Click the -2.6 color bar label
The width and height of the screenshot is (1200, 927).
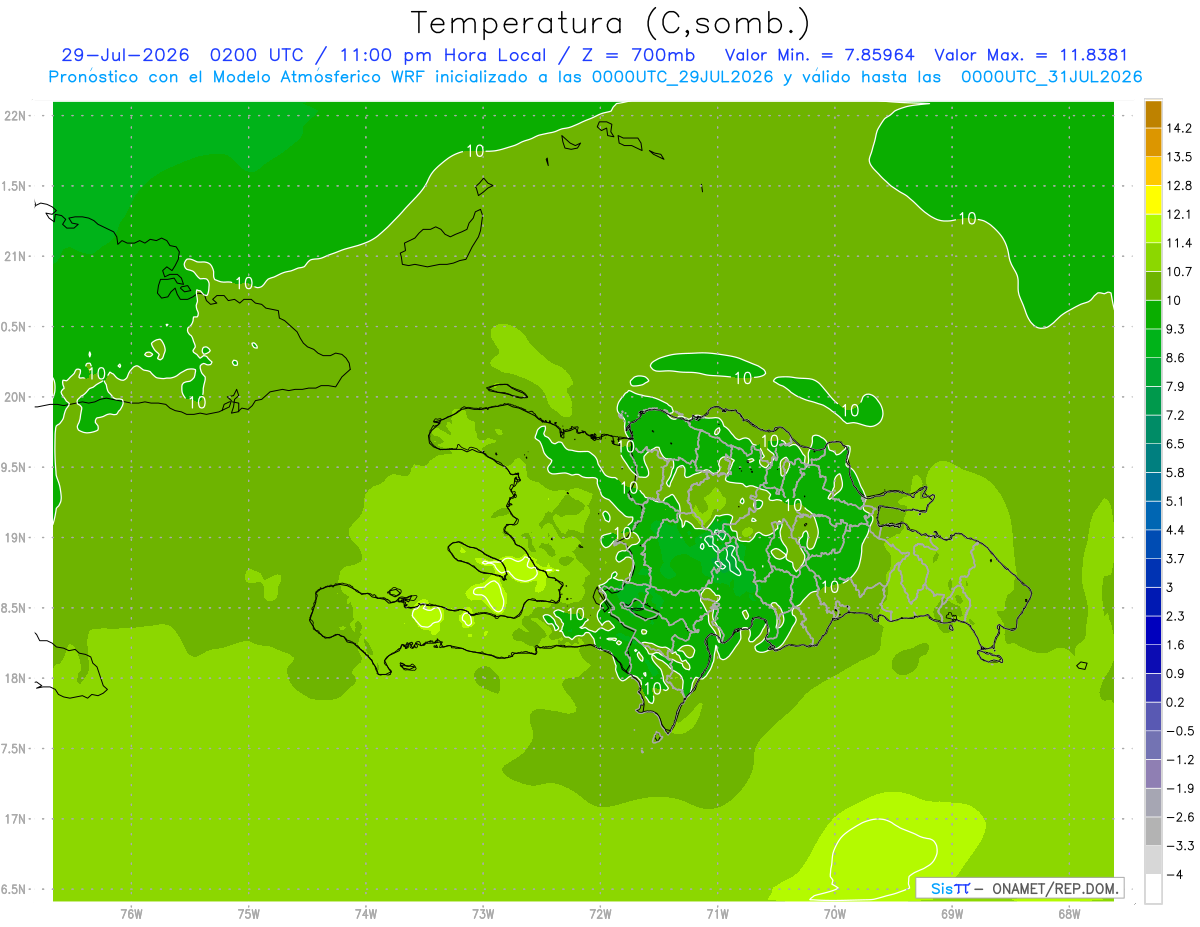pos(1179,817)
